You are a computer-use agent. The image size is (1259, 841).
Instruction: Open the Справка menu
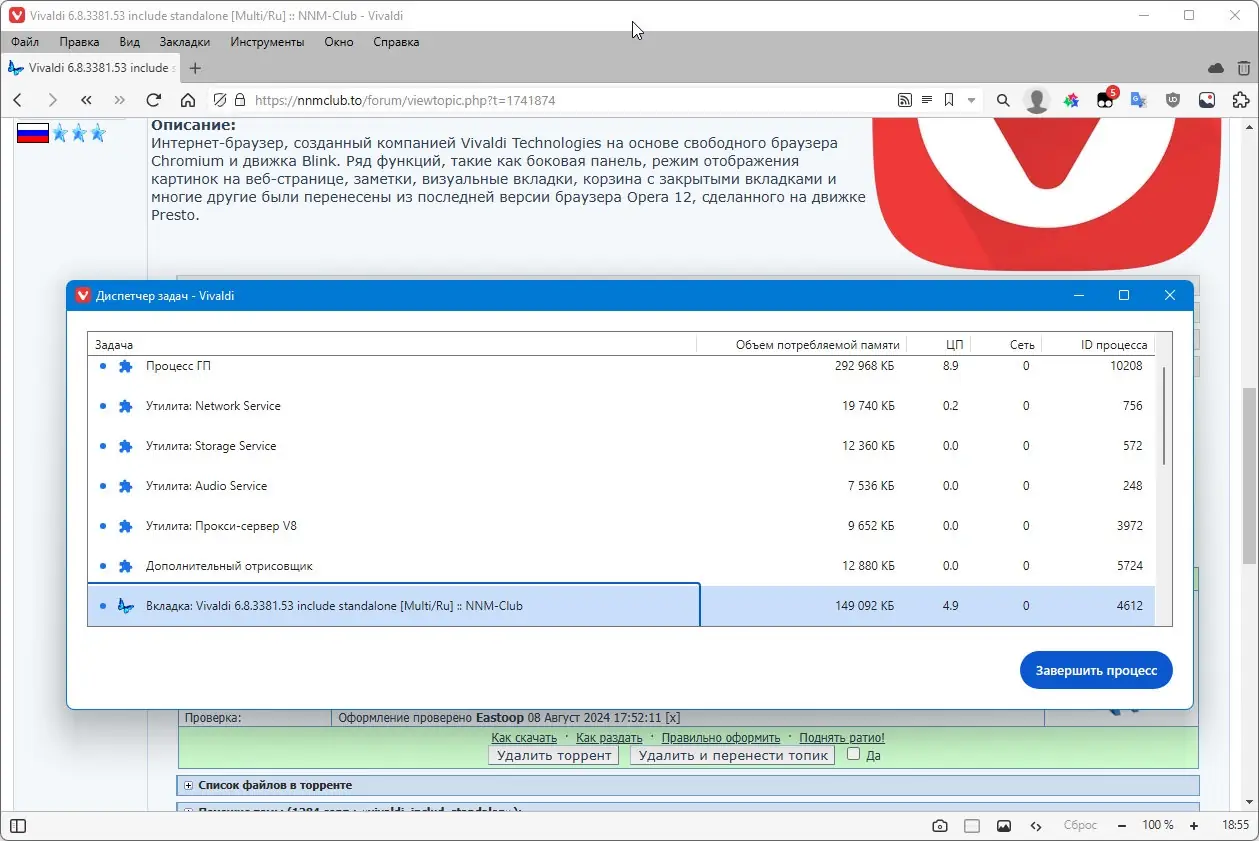pos(396,42)
